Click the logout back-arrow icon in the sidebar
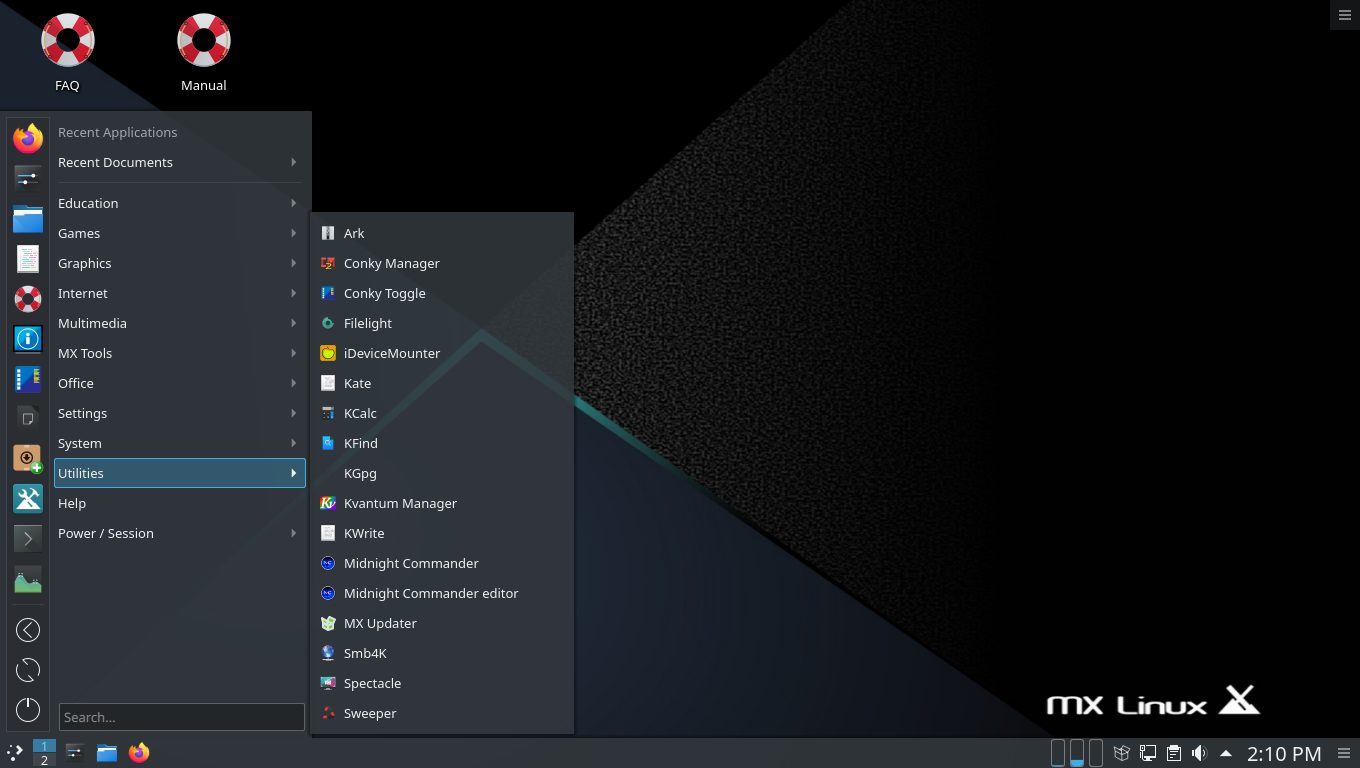 [x=28, y=629]
